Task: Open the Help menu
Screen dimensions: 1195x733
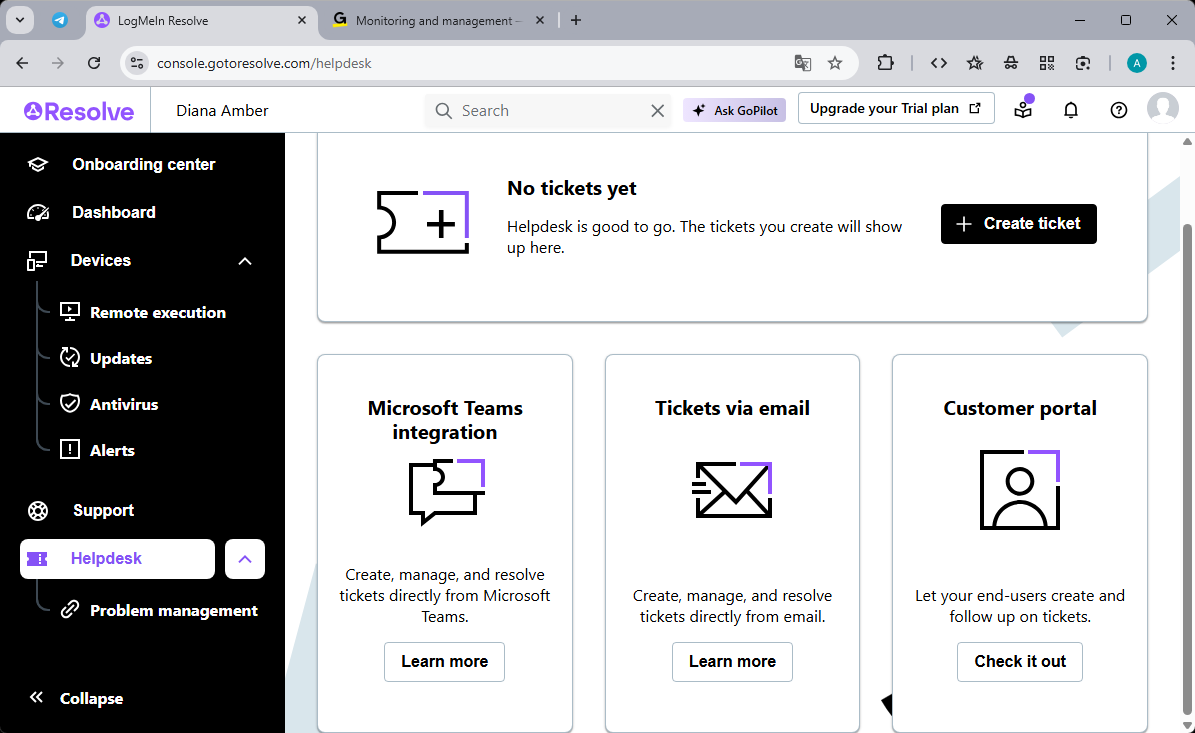Action: click(x=1118, y=110)
